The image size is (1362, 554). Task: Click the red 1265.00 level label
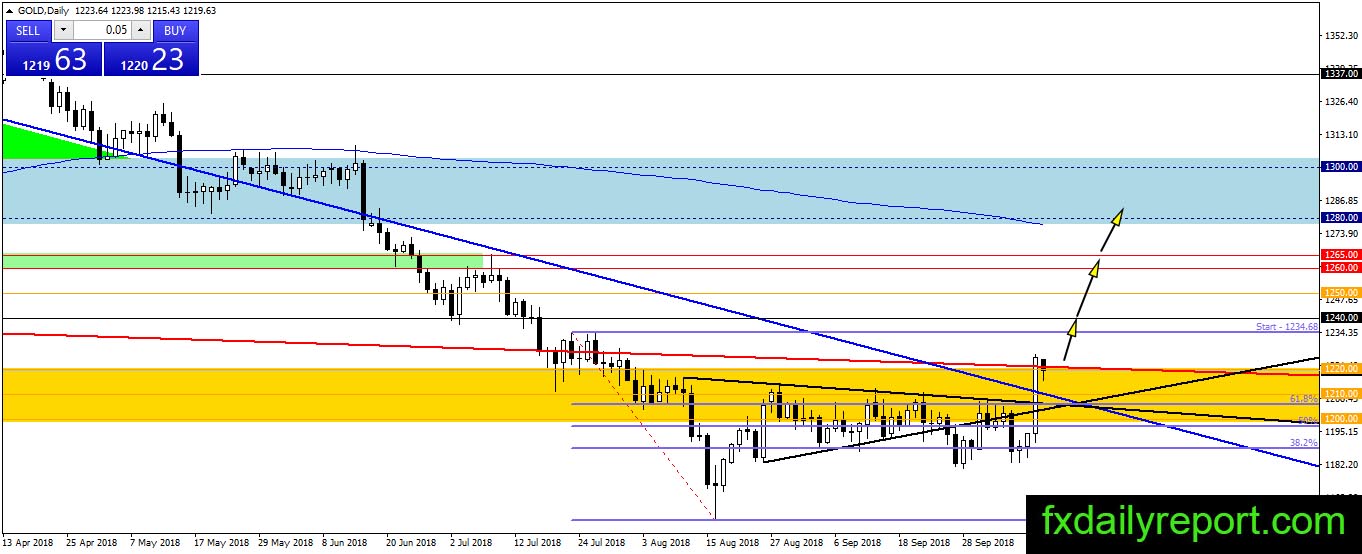[1340, 255]
